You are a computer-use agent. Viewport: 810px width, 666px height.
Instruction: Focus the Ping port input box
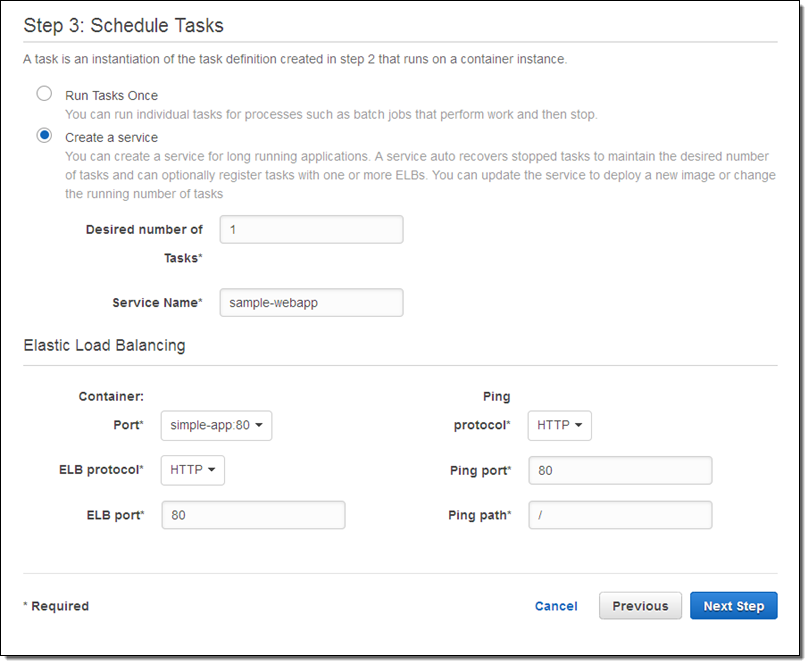pos(620,471)
